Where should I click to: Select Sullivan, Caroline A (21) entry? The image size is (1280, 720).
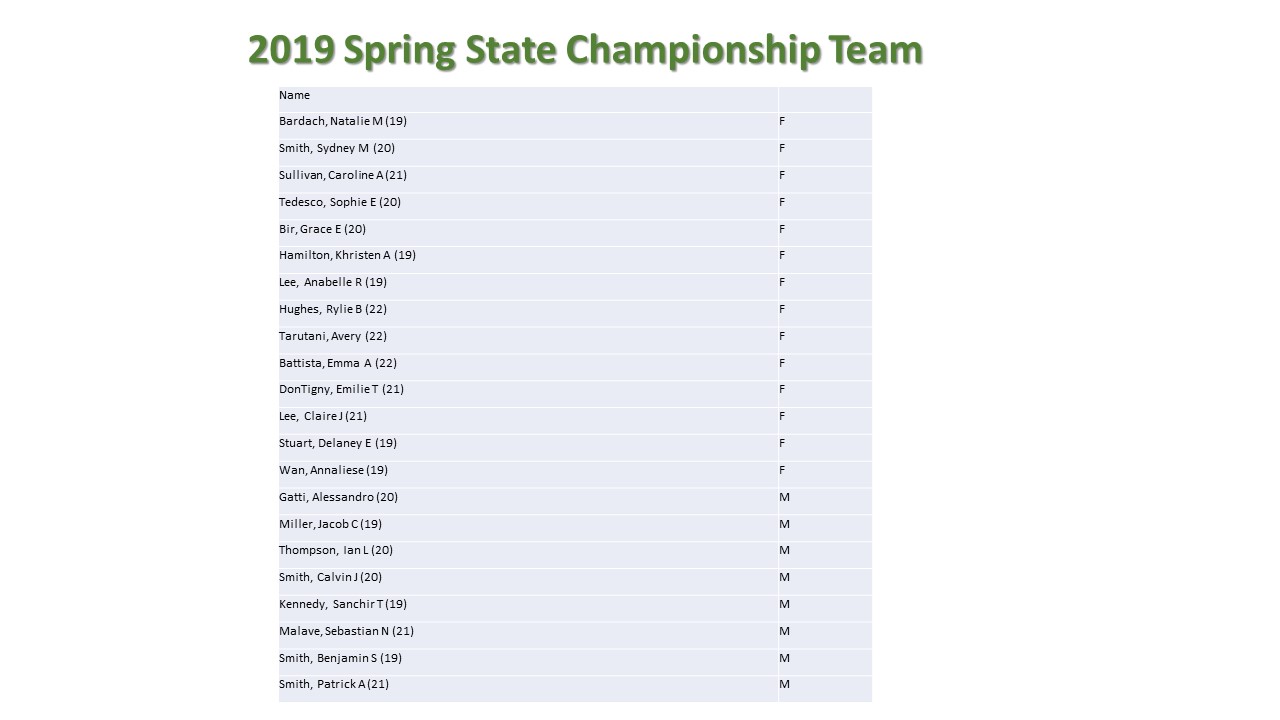coord(528,179)
